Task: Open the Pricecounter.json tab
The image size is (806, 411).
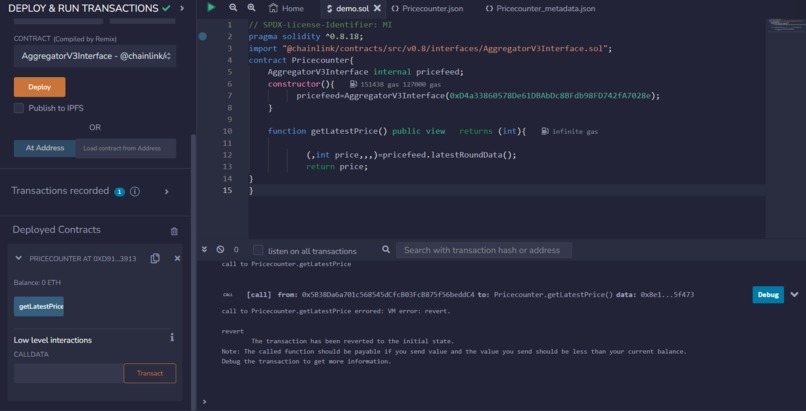Action: click(x=427, y=8)
